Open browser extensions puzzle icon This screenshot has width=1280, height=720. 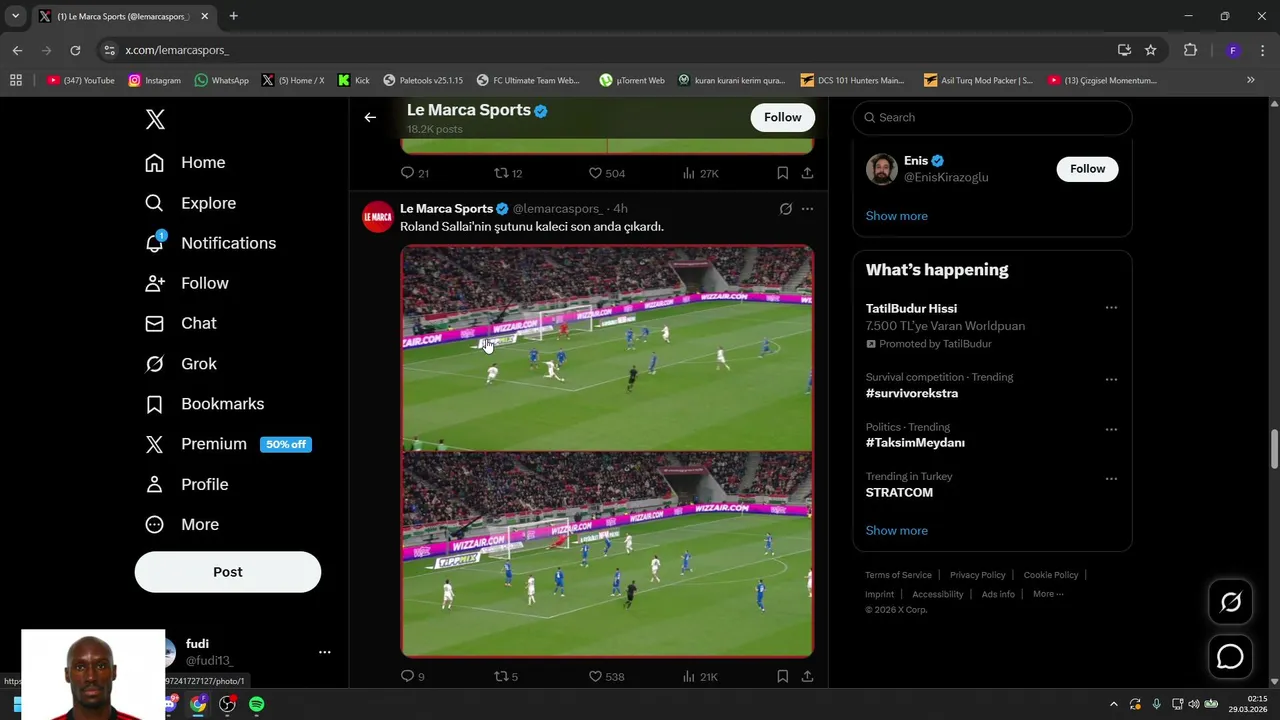tap(1190, 50)
